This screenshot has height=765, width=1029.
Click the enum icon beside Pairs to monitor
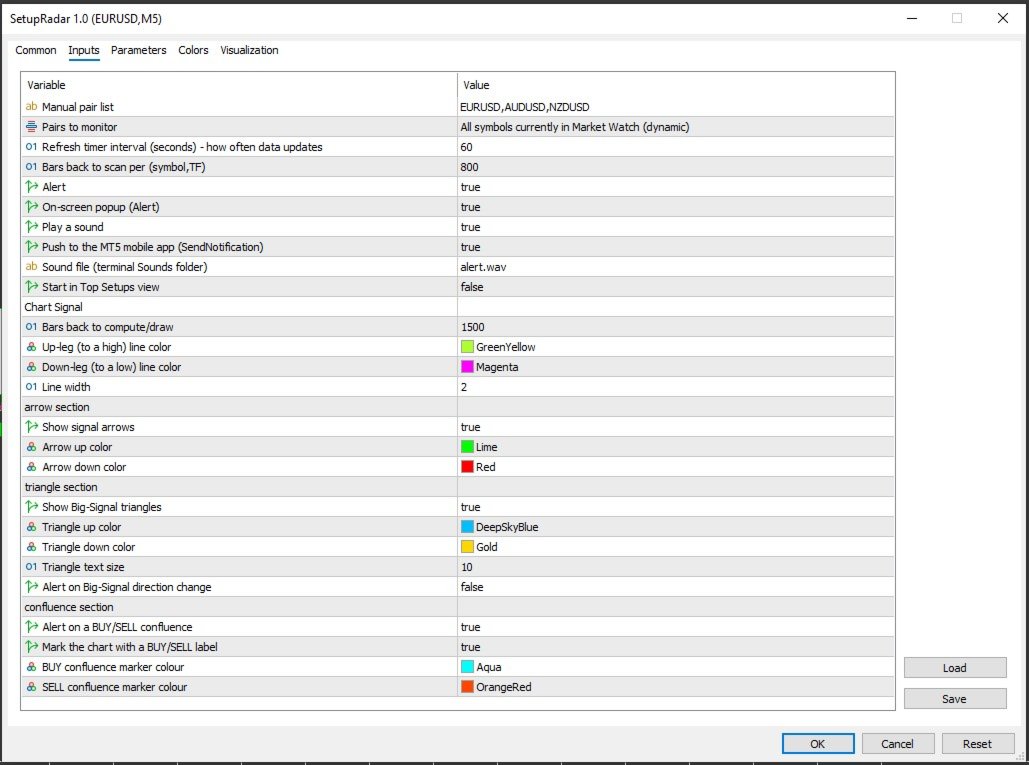click(x=31, y=127)
